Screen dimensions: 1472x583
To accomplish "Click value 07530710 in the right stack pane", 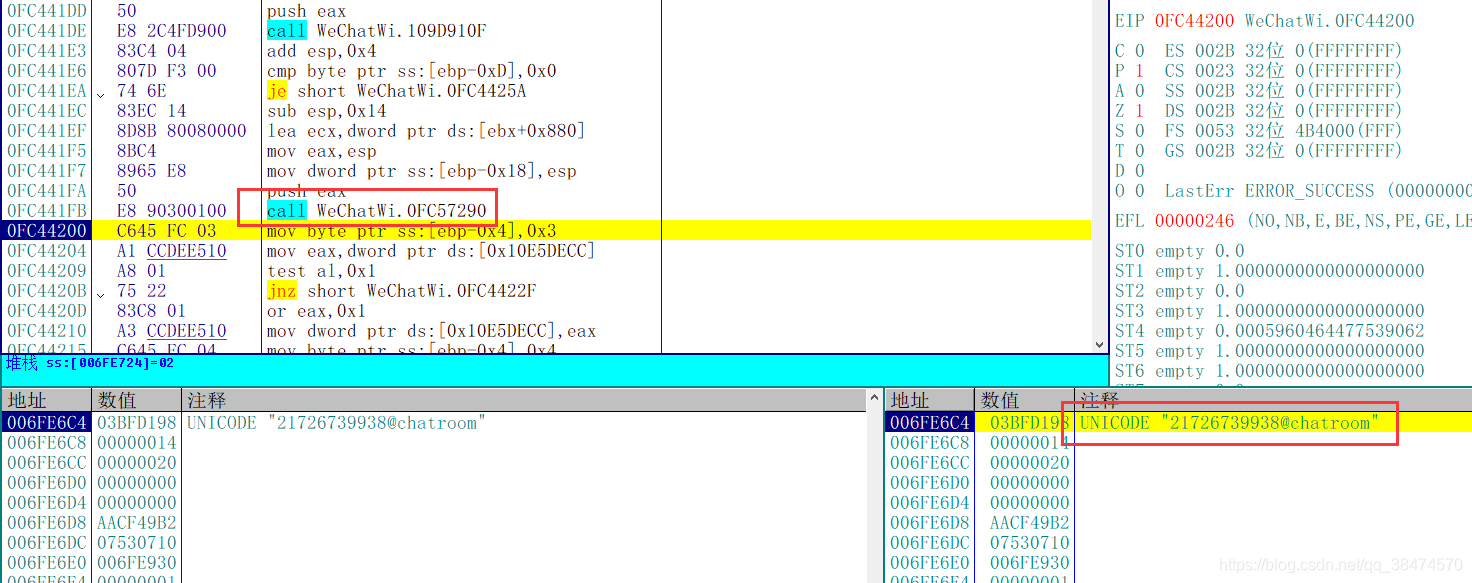I will pos(1030,543).
